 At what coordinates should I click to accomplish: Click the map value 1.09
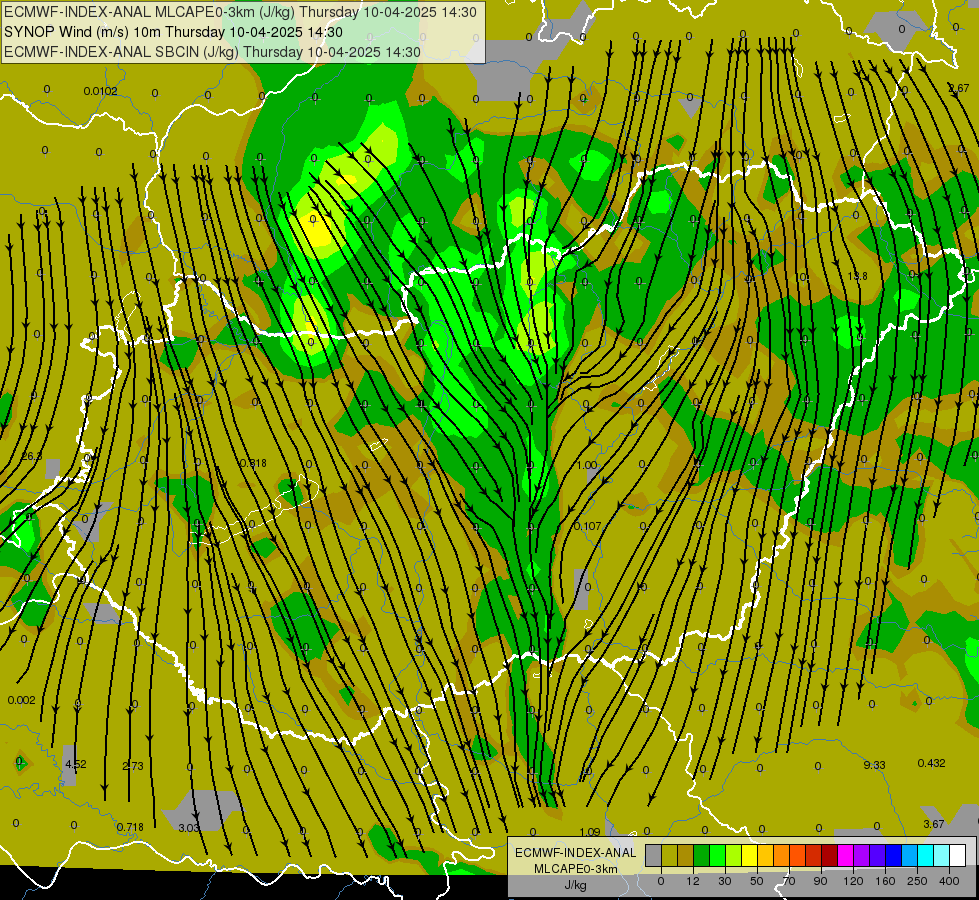coord(590,832)
